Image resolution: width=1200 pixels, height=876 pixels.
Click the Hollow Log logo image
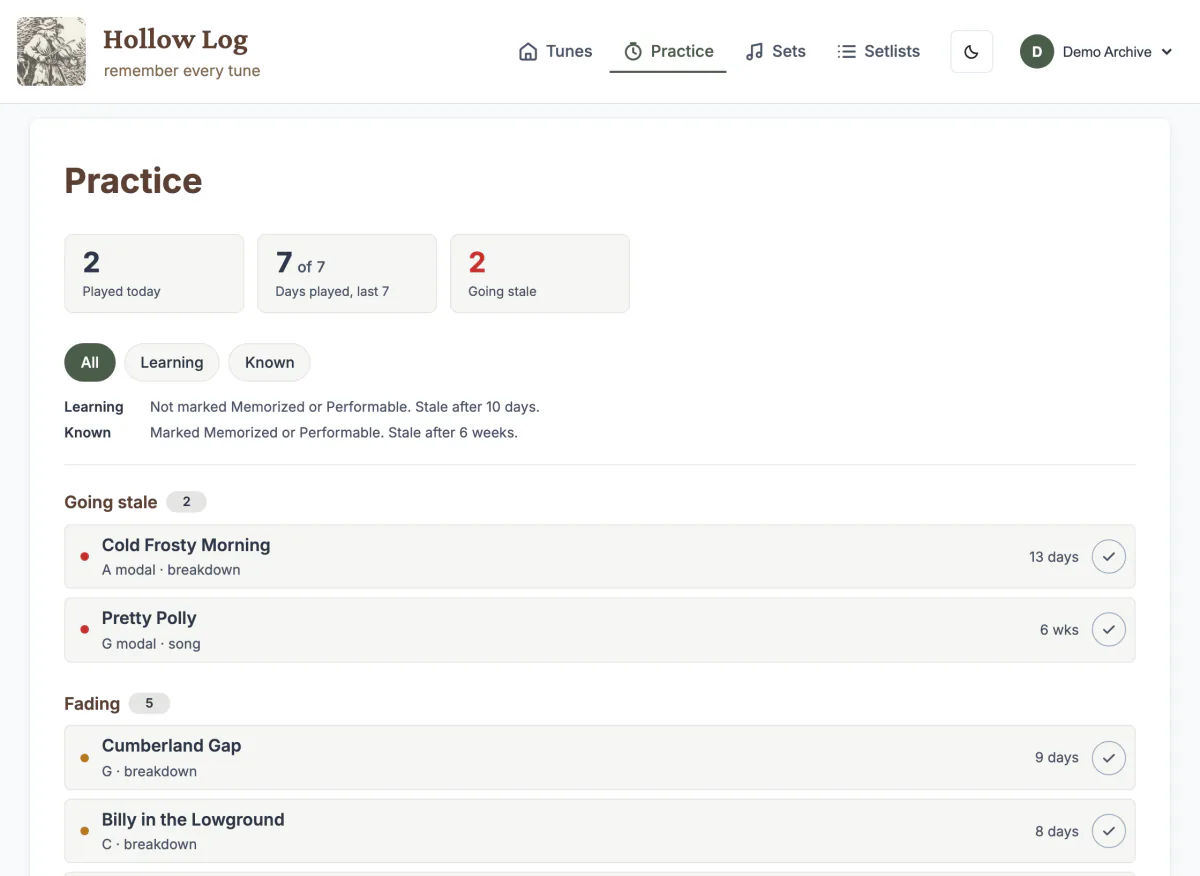(51, 51)
